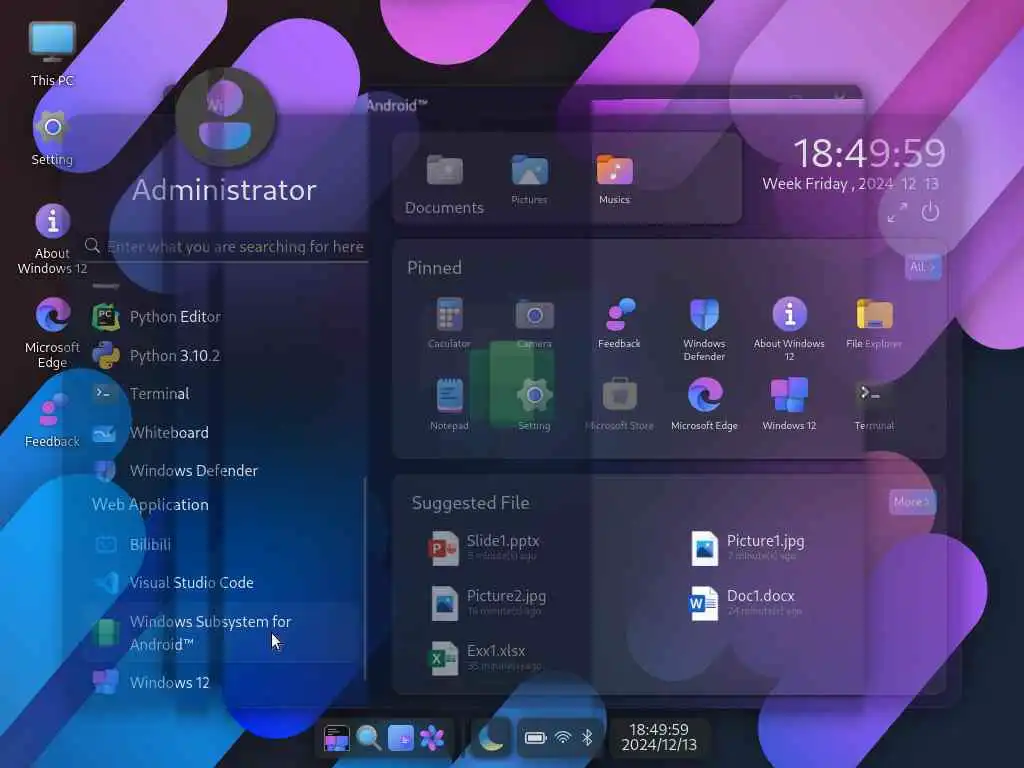Open pinned Setting app
The image size is (1024, 768).
[x=534, y=404]
